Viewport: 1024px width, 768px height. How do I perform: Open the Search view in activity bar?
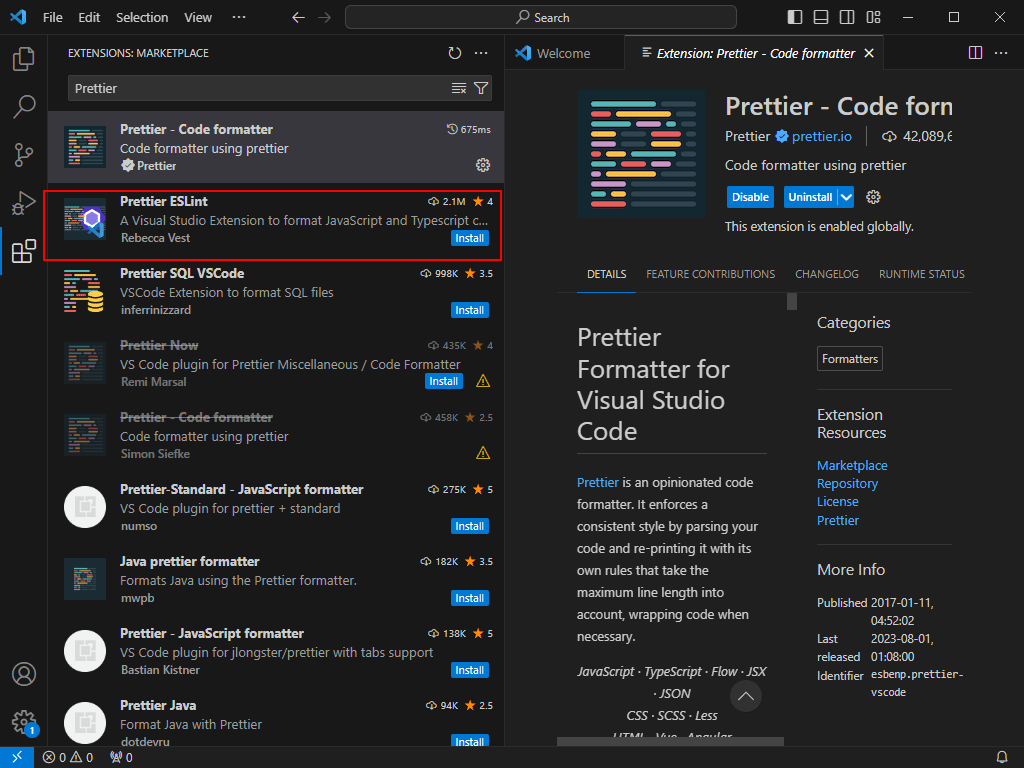[x=24, y=106]
